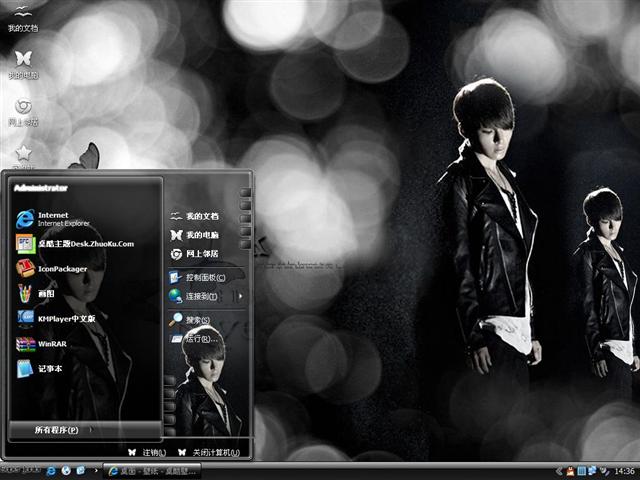
Task: Expand the quick launch overflow chevron
Action: point(96,471)
